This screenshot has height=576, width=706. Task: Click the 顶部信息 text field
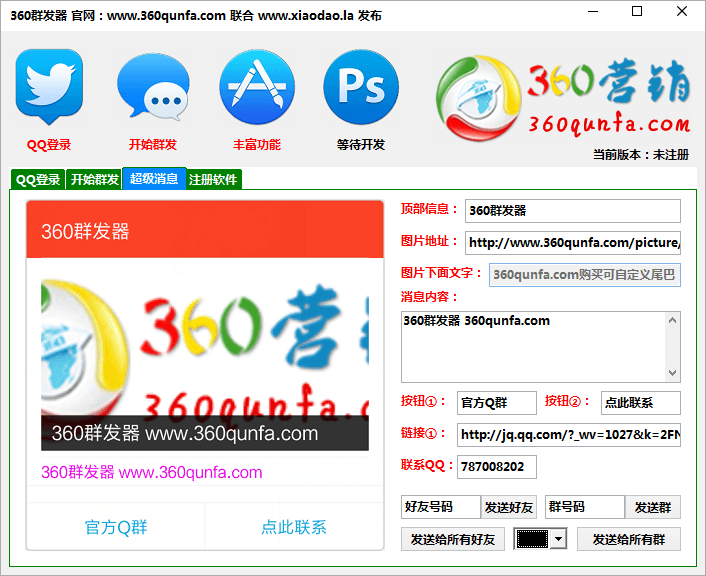click(572, 211)
